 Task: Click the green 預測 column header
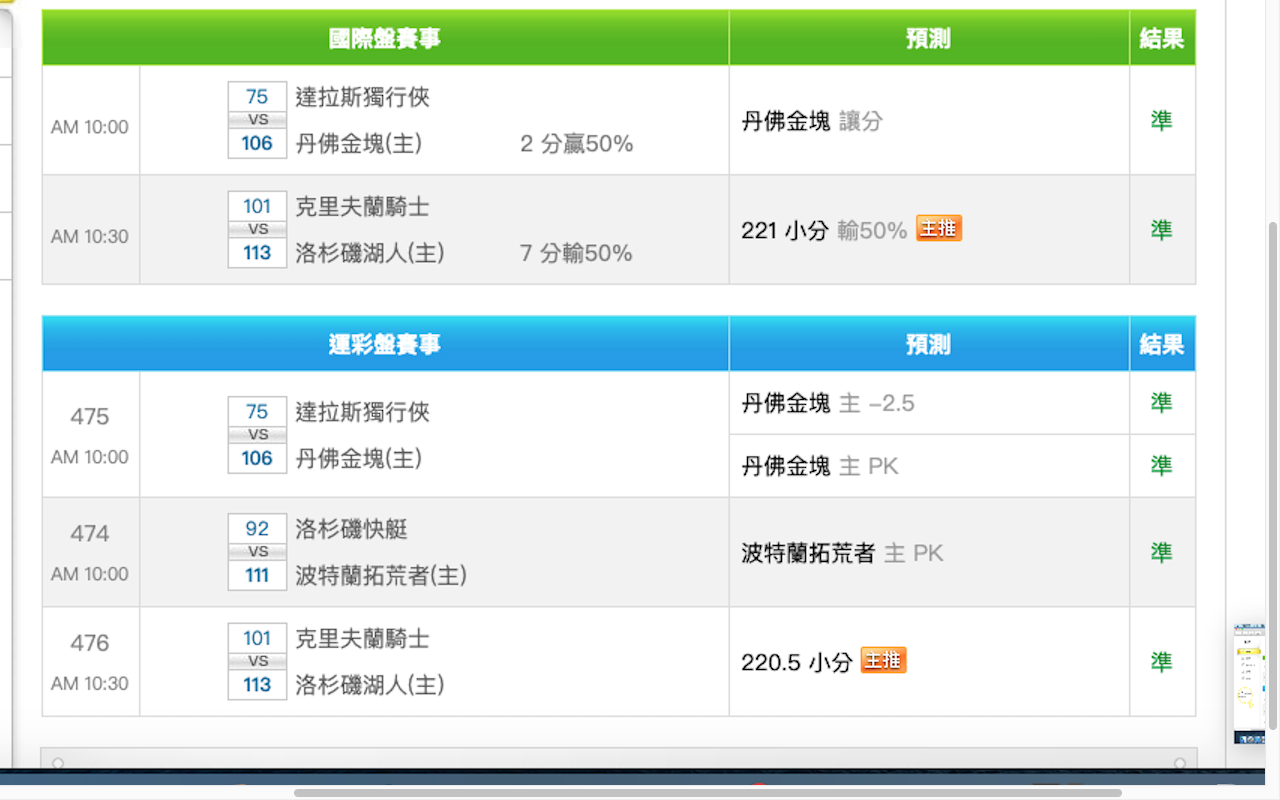coord(929,39)
